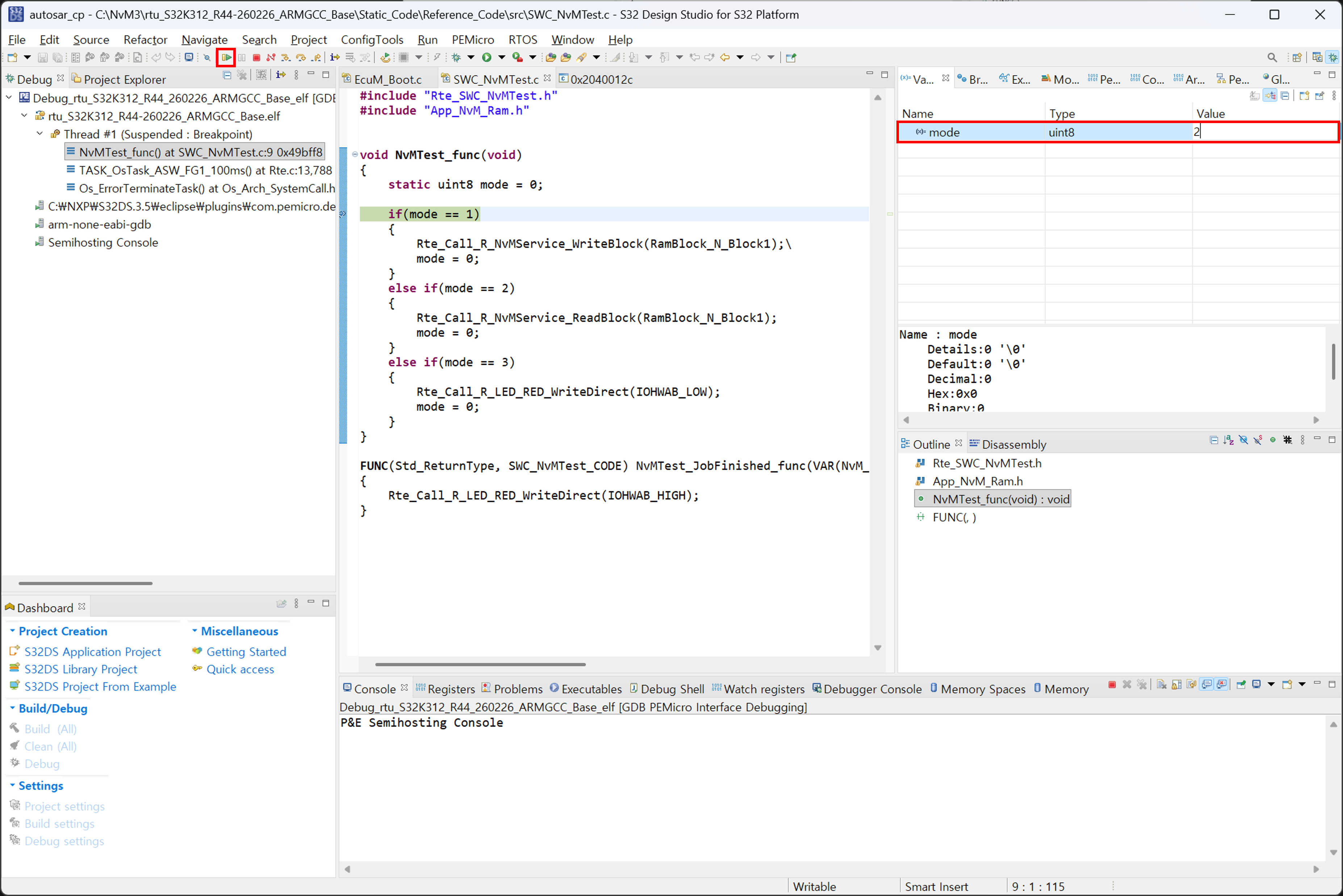The height and width of the screenshot is (896, 1343).
Task: Click the Suspend (pause) toolbar icon
Action: [x=242, y=57]
